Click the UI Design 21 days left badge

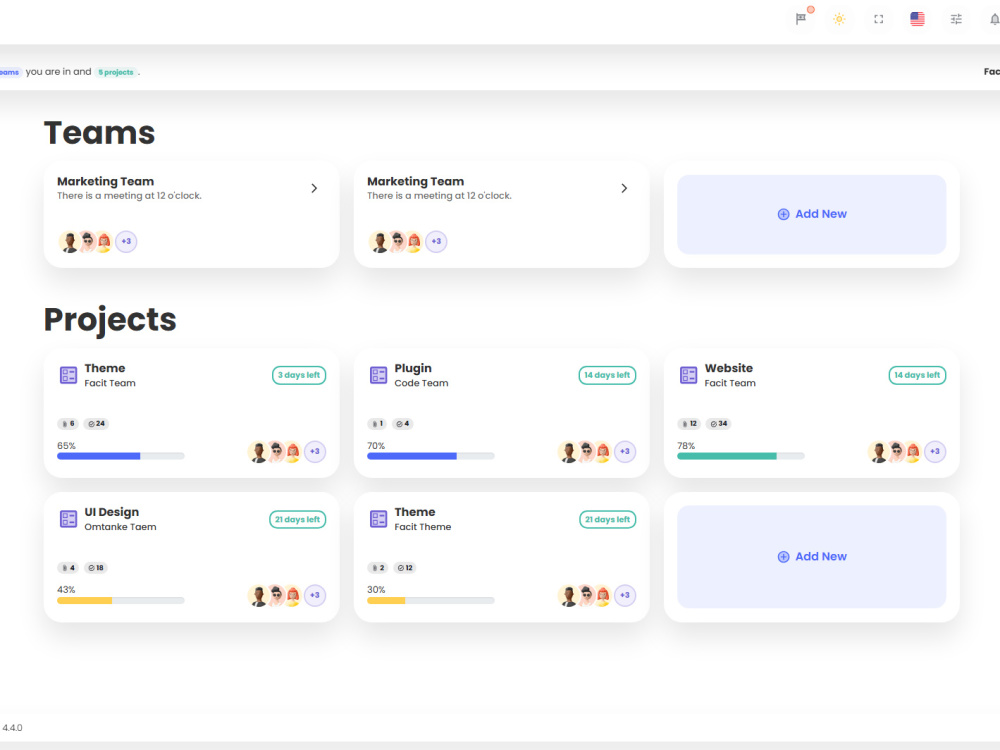[x=297, y=519]
